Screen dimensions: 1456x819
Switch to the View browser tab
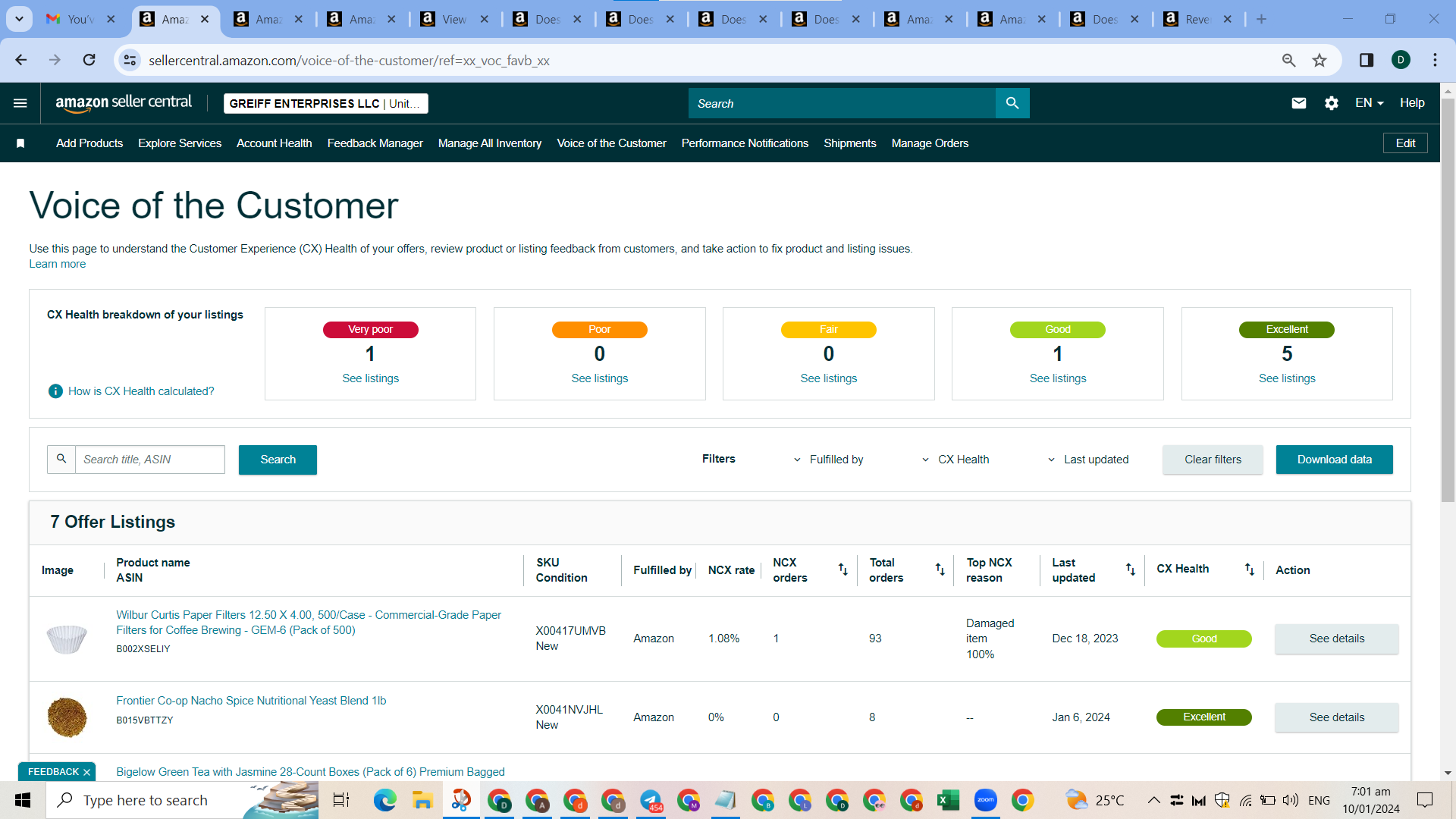coord(455,19)
